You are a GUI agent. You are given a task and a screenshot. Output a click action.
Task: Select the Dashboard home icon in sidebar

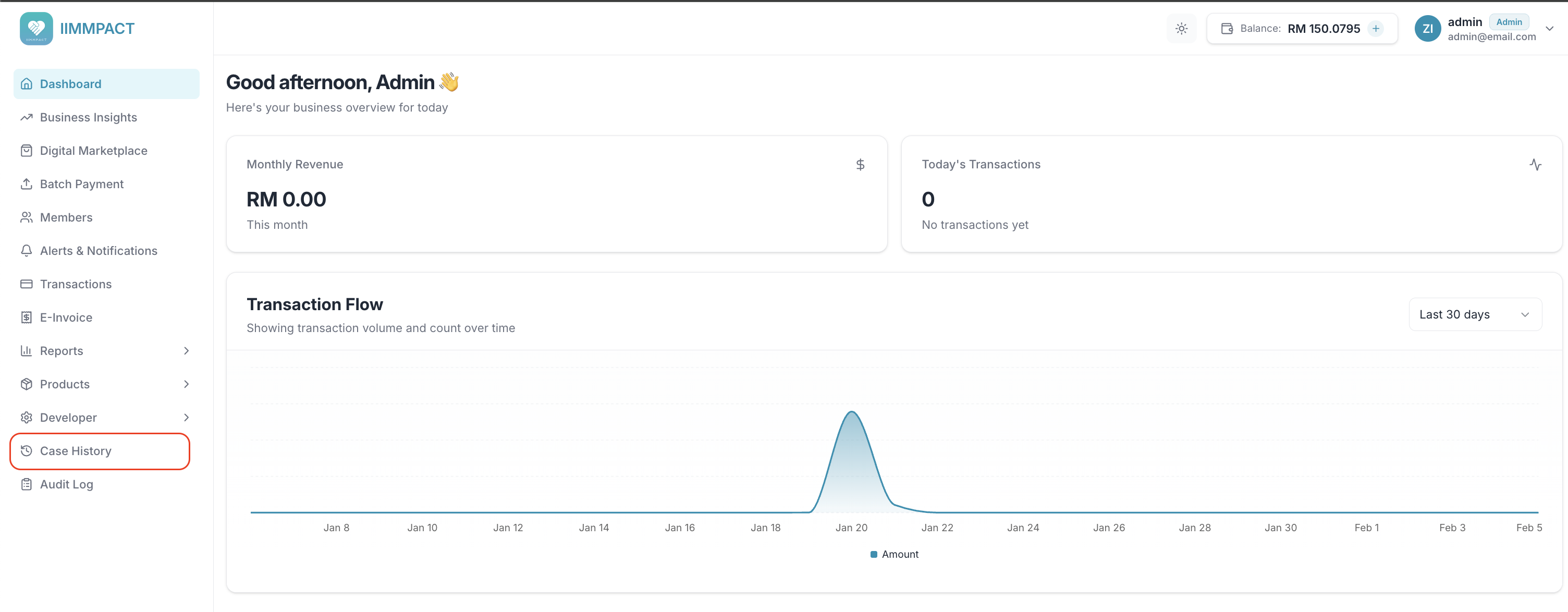pos(27,83)
